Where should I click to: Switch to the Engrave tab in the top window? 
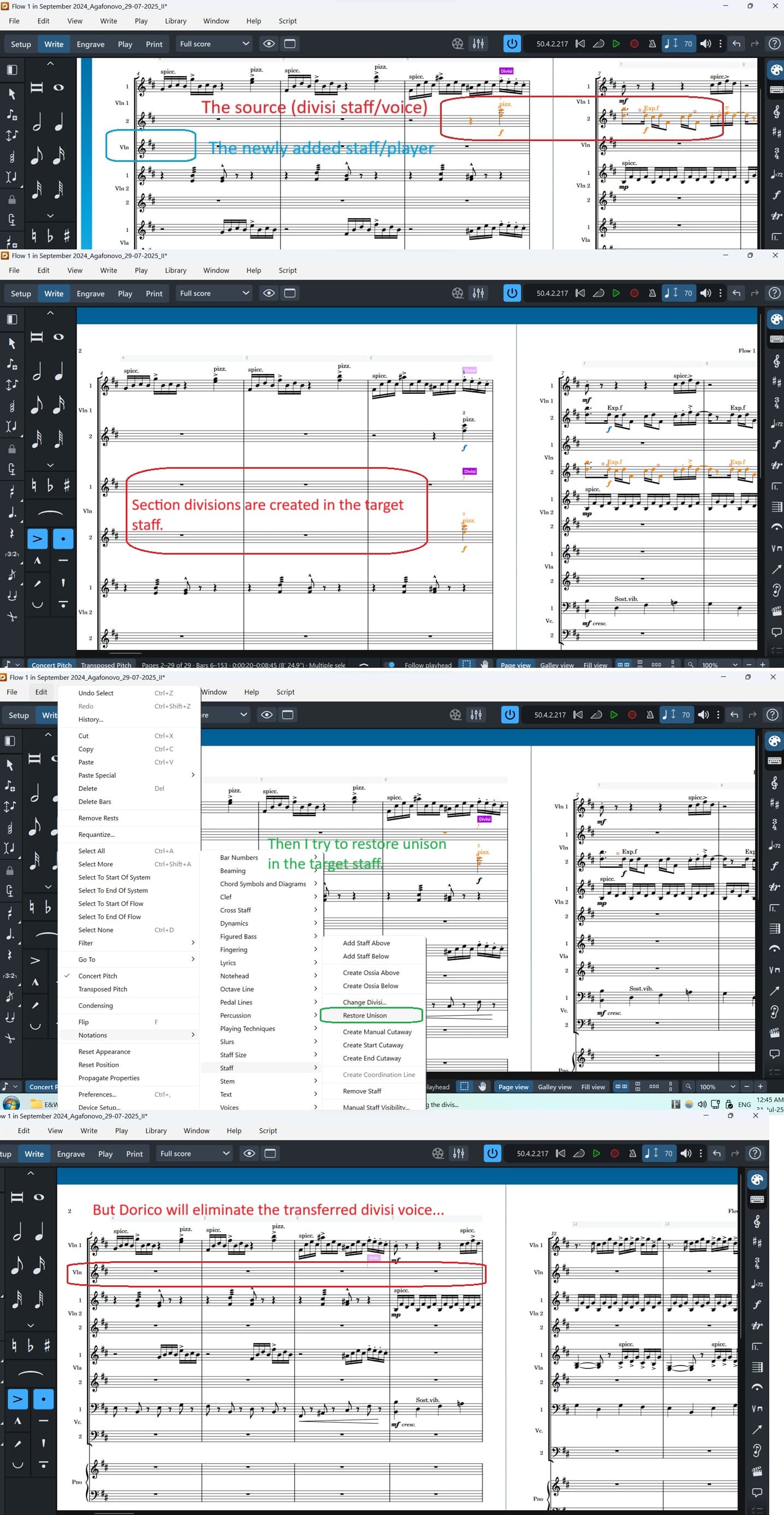tap(91, 44)
